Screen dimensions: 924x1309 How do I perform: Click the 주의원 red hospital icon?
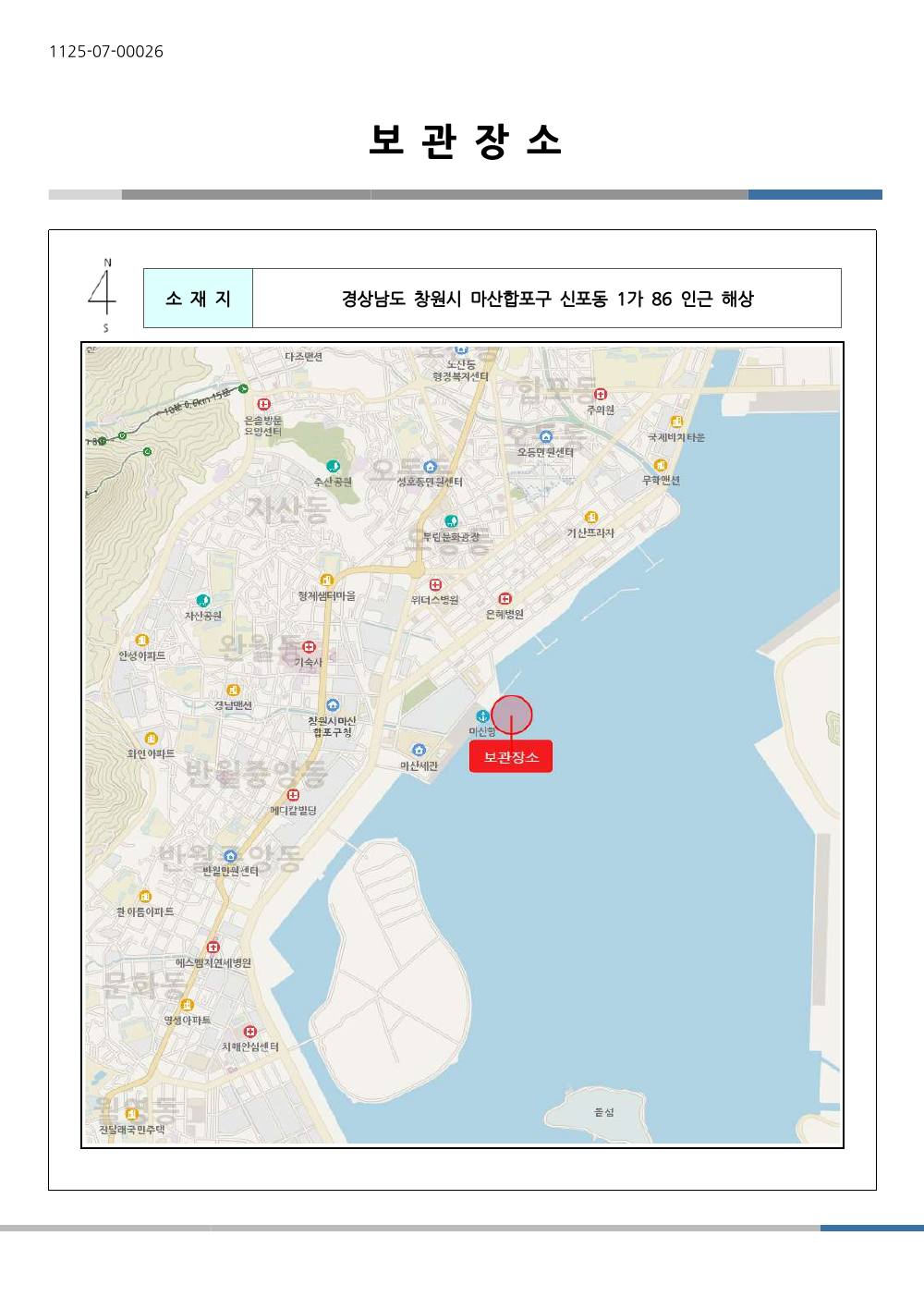(601, 395)
